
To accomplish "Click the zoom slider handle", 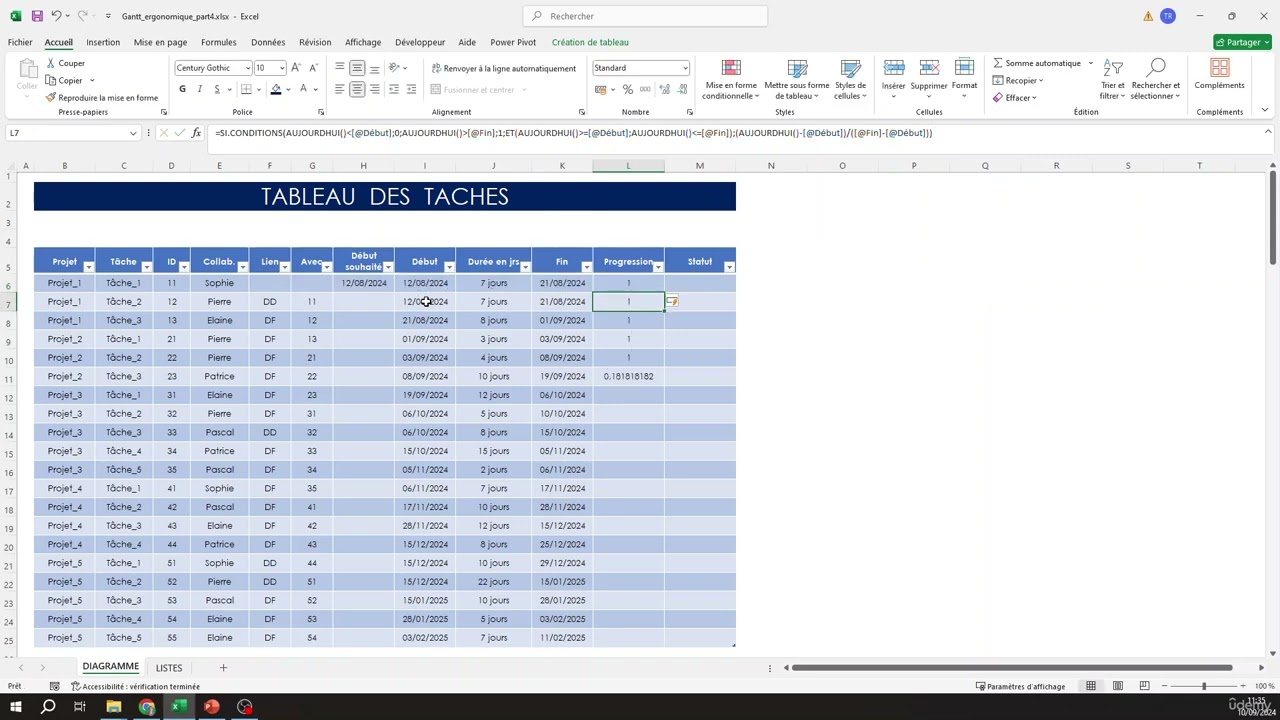I will [1203, 686].
